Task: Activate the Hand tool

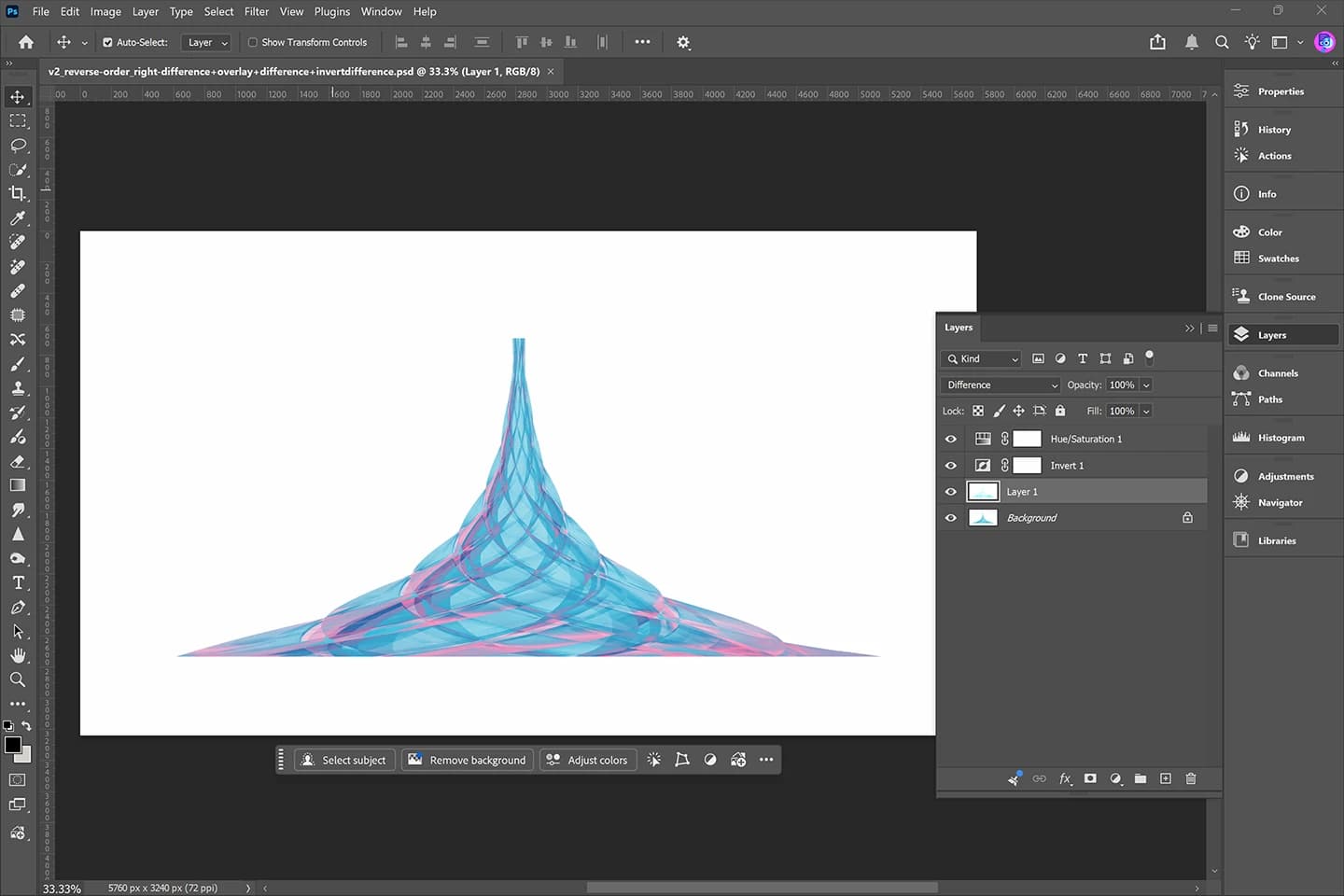Action: pyautogui.click(x=18, y=655)
